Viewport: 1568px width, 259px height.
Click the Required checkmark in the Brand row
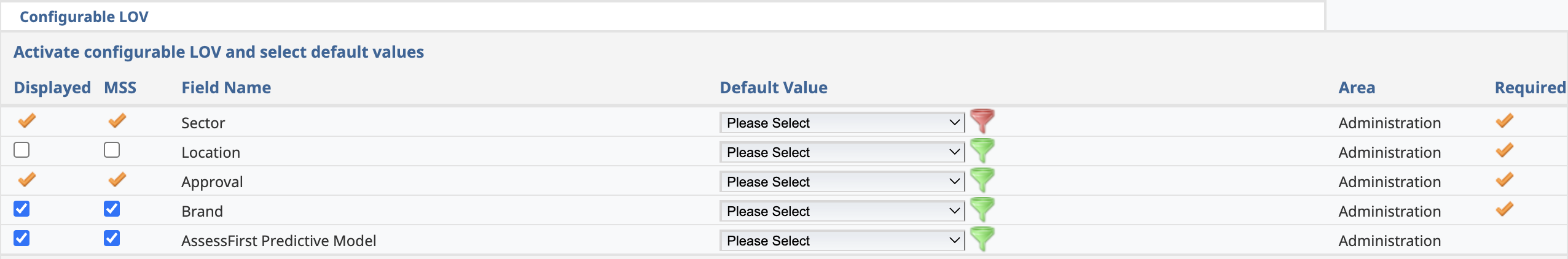1504,209
